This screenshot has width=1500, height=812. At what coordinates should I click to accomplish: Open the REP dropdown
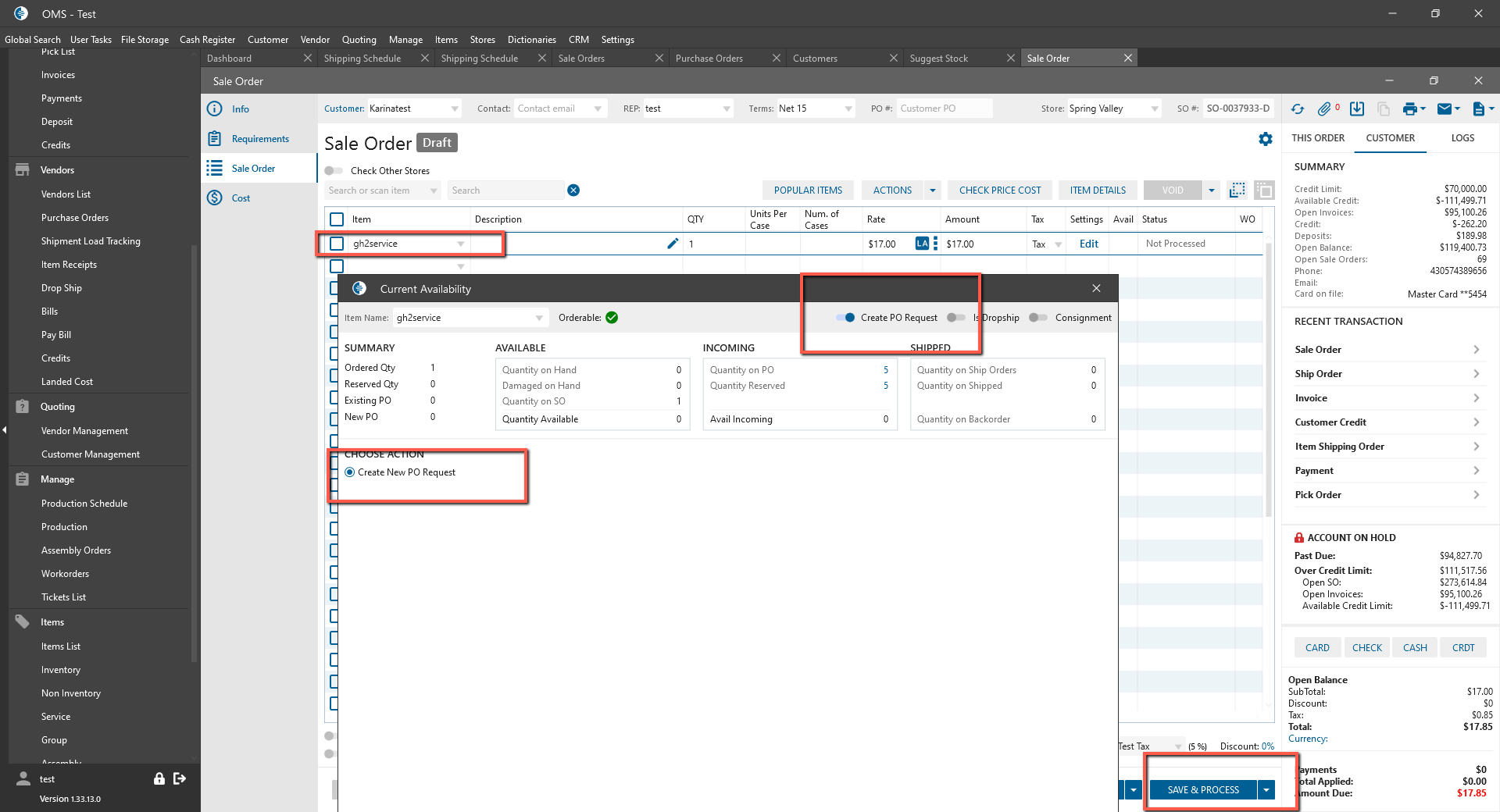[x=727, y=109]
